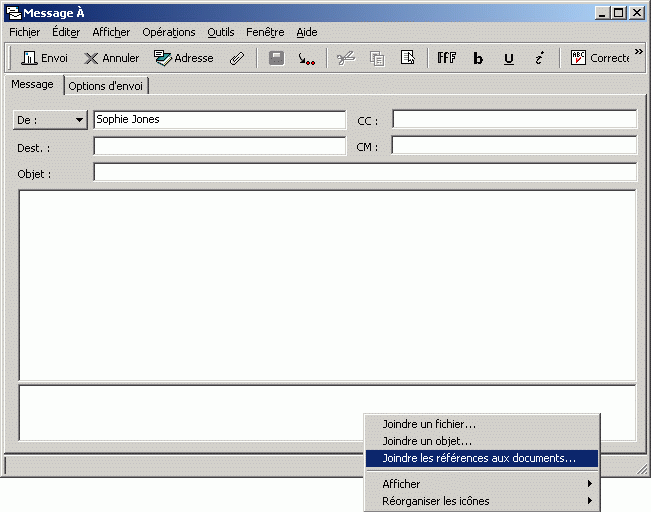
Task: Expand the Réorganiser les icônes submenu
Action: tap(482, 501)
